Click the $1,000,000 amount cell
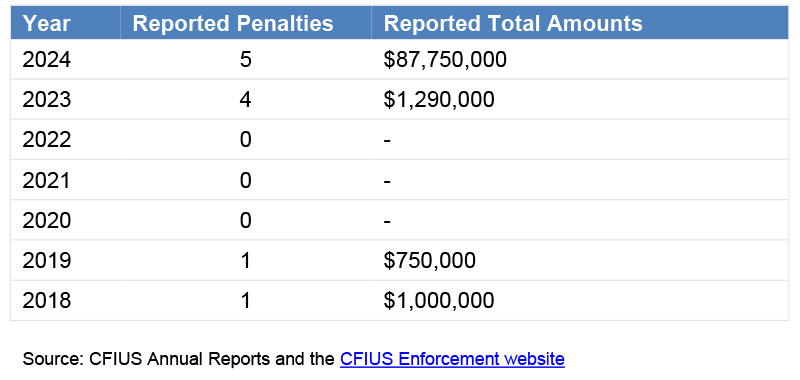Screen dimensions: 800x380 (x=580, y=300)
